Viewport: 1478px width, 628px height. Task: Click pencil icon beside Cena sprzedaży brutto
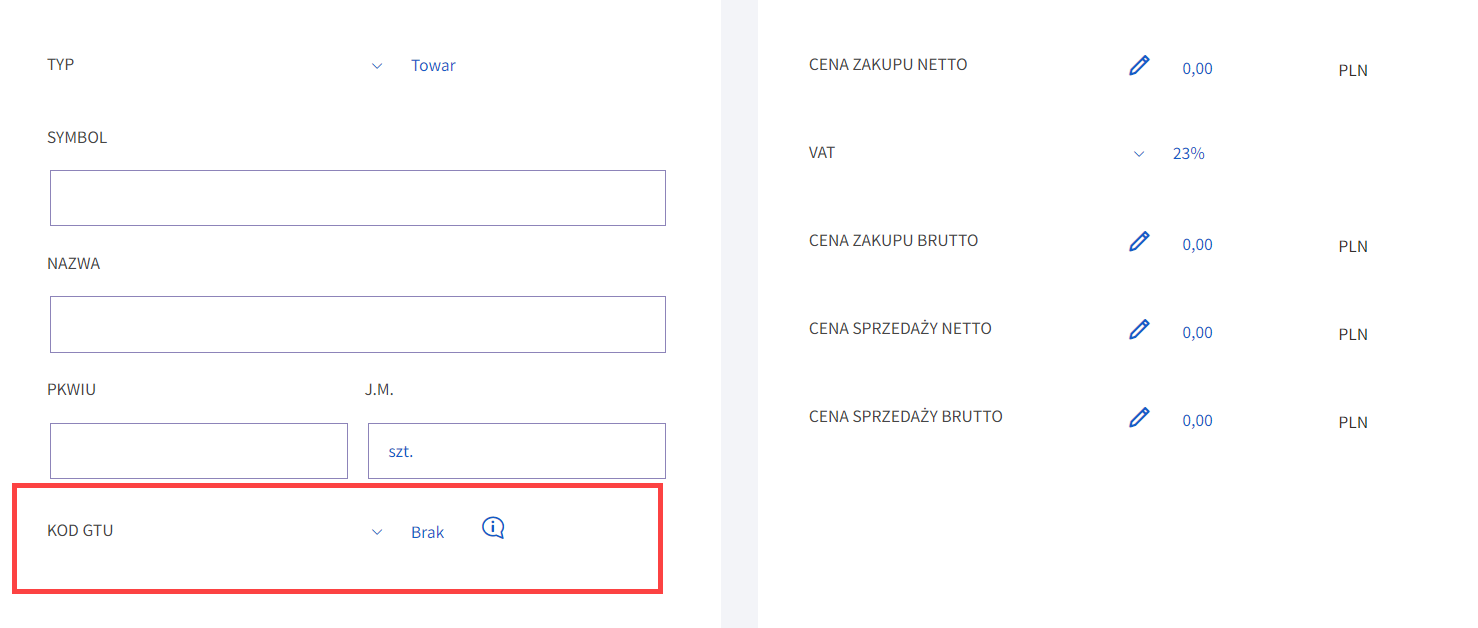1139,418
